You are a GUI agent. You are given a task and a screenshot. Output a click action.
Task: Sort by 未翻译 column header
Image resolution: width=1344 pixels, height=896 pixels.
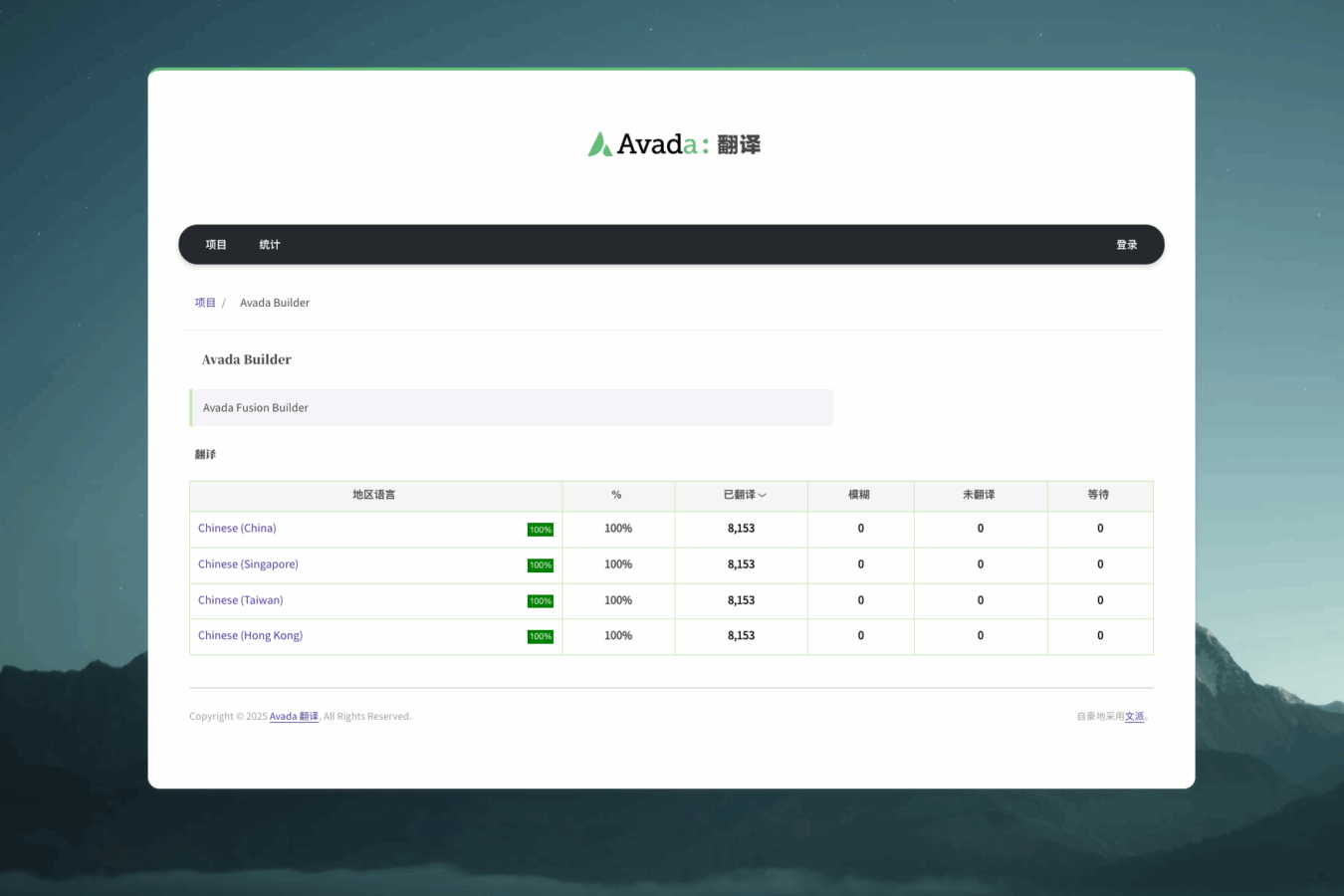click(979, 495)
